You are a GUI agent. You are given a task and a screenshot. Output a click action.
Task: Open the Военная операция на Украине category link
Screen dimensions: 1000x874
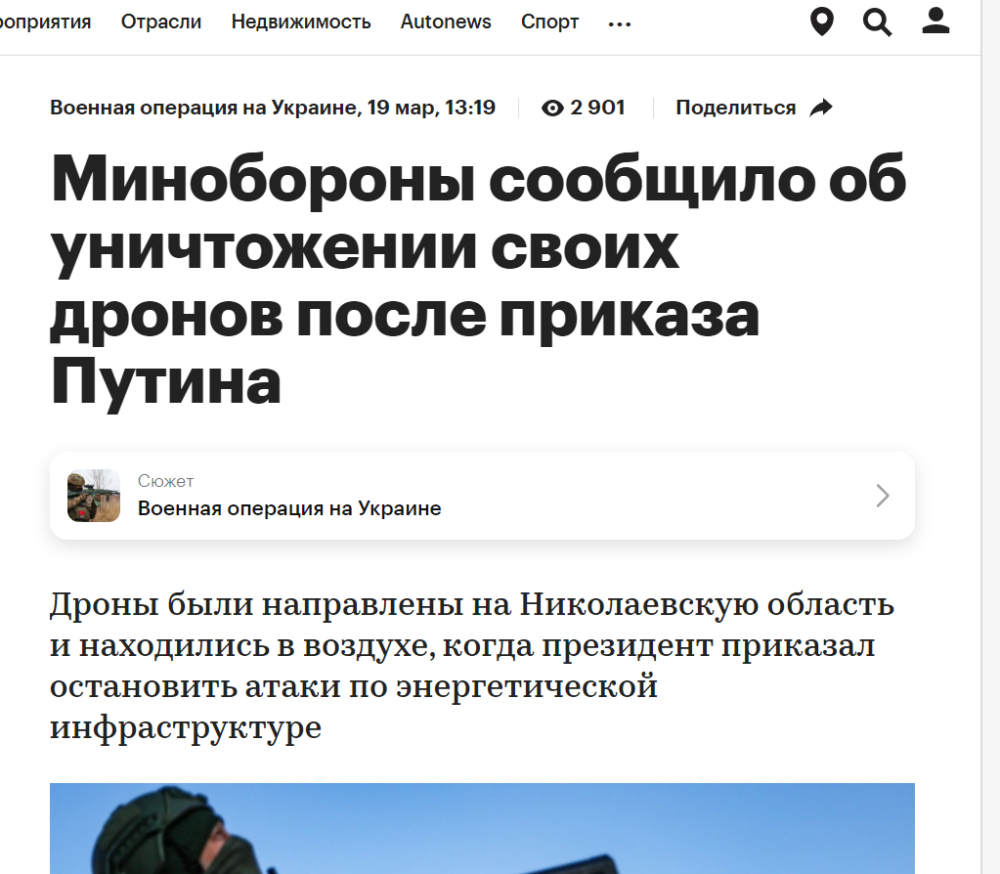point(203,107)
